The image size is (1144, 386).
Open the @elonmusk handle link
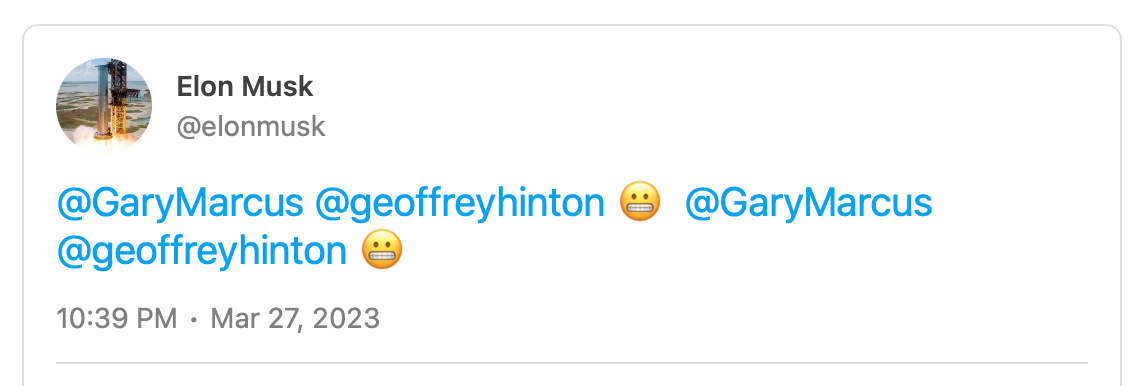(251, 127)
